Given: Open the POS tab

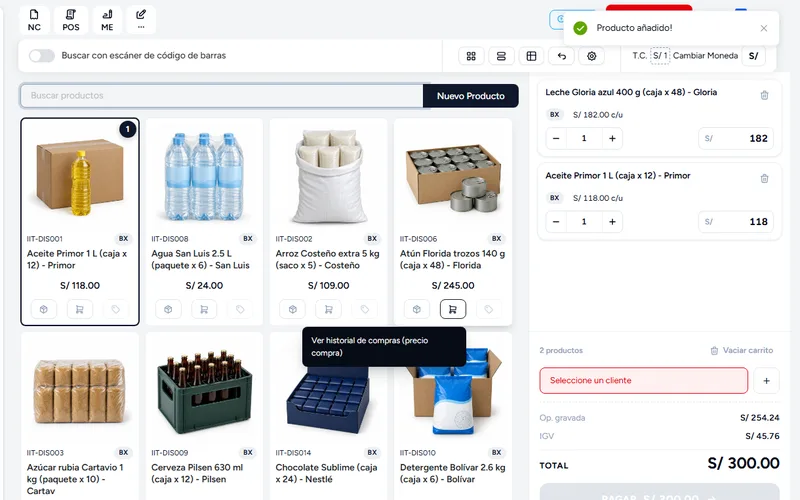Looking at the screenshot, I should (71, 20).
